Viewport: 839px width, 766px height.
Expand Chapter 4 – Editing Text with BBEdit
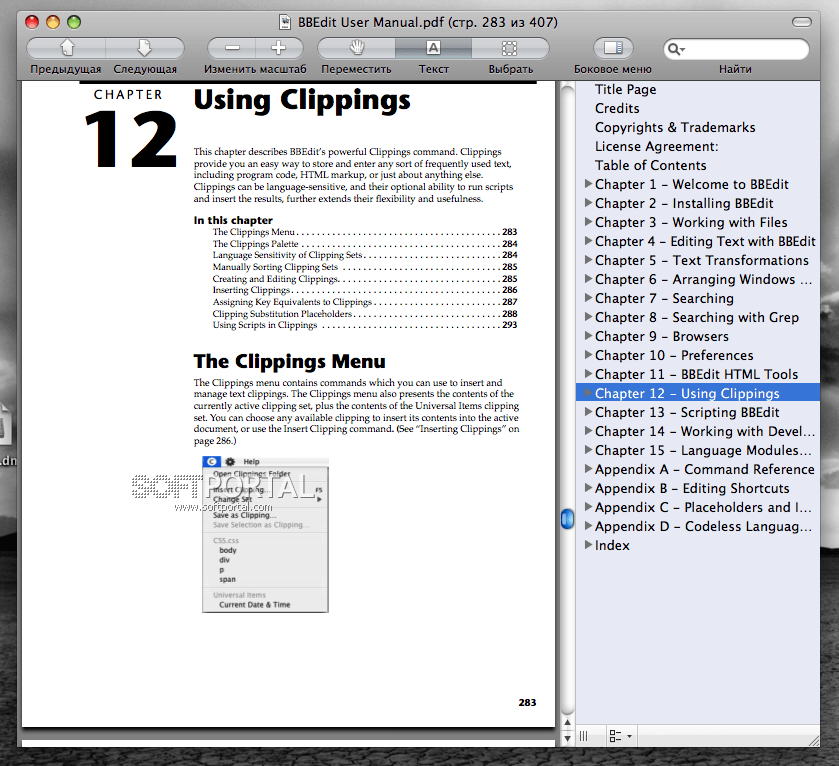click(588, 241)
